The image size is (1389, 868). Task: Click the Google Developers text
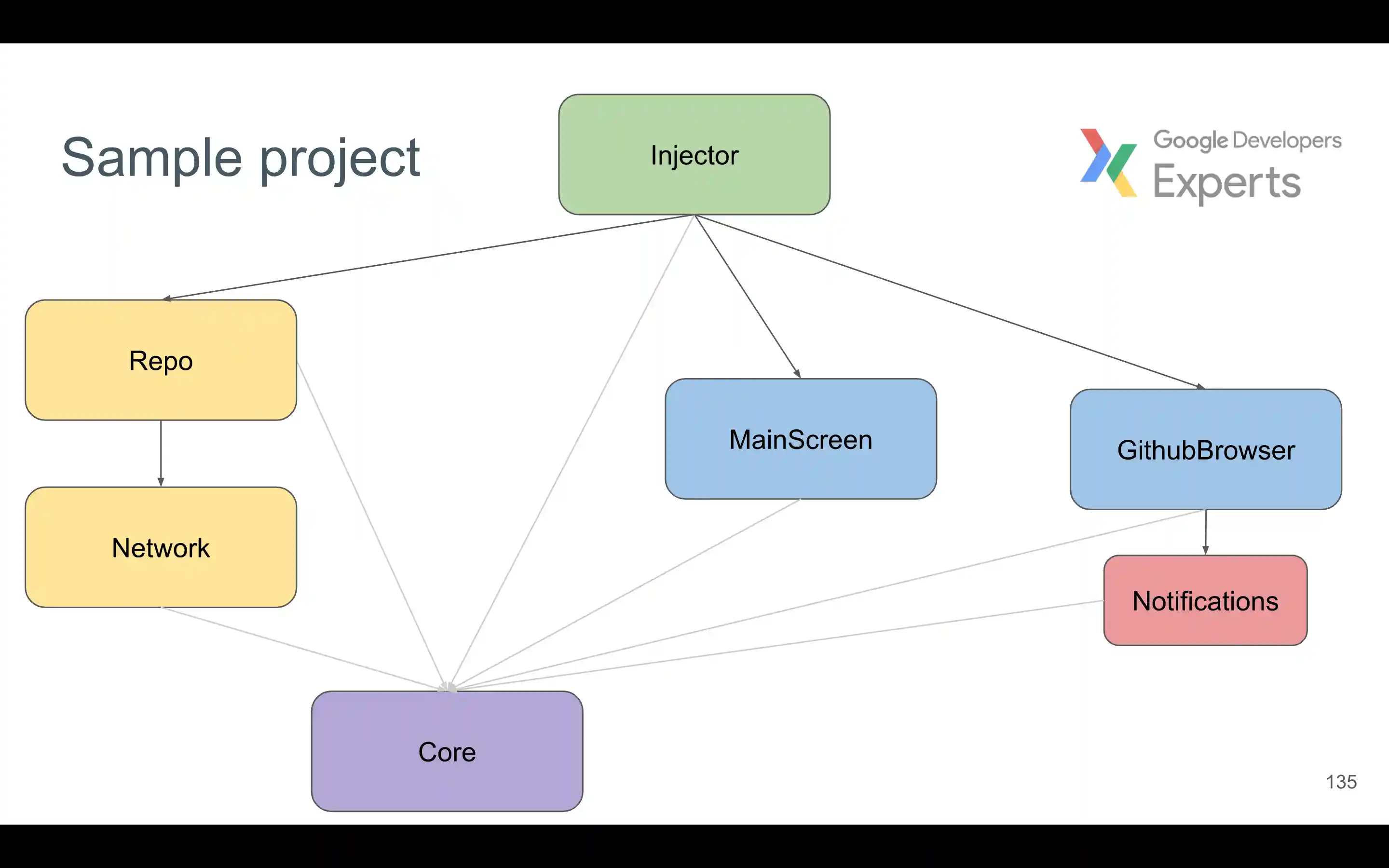tap(1247, 140)
